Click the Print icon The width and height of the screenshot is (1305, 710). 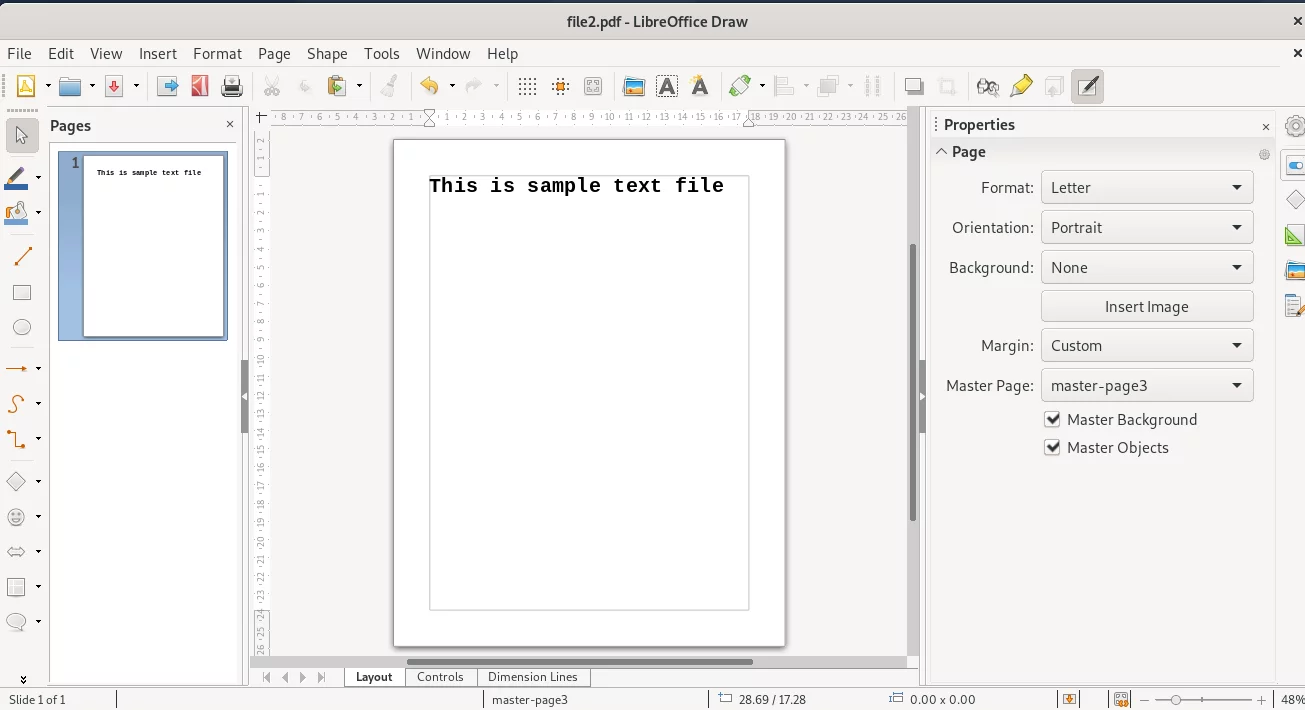click(x=232, y=86)
